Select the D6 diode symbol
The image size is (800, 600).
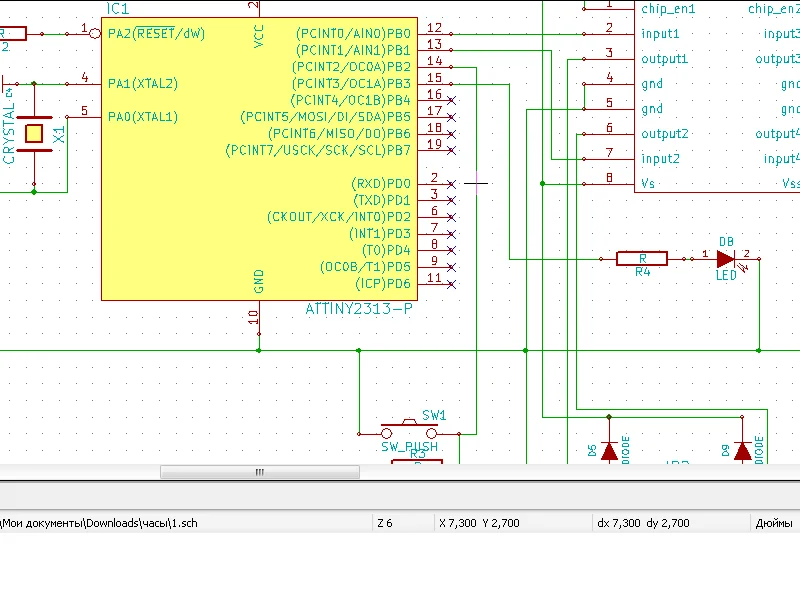coord(607,450)
